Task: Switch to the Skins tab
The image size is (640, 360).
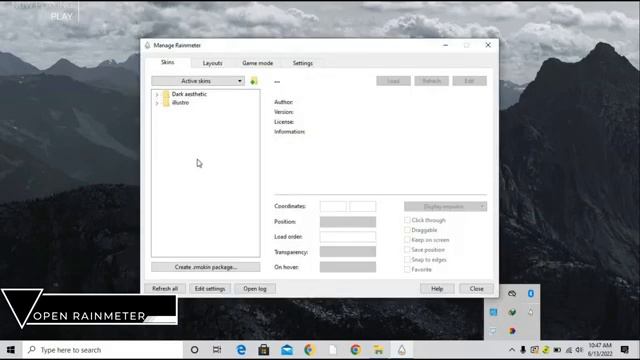Action: [x=168, y=62]
